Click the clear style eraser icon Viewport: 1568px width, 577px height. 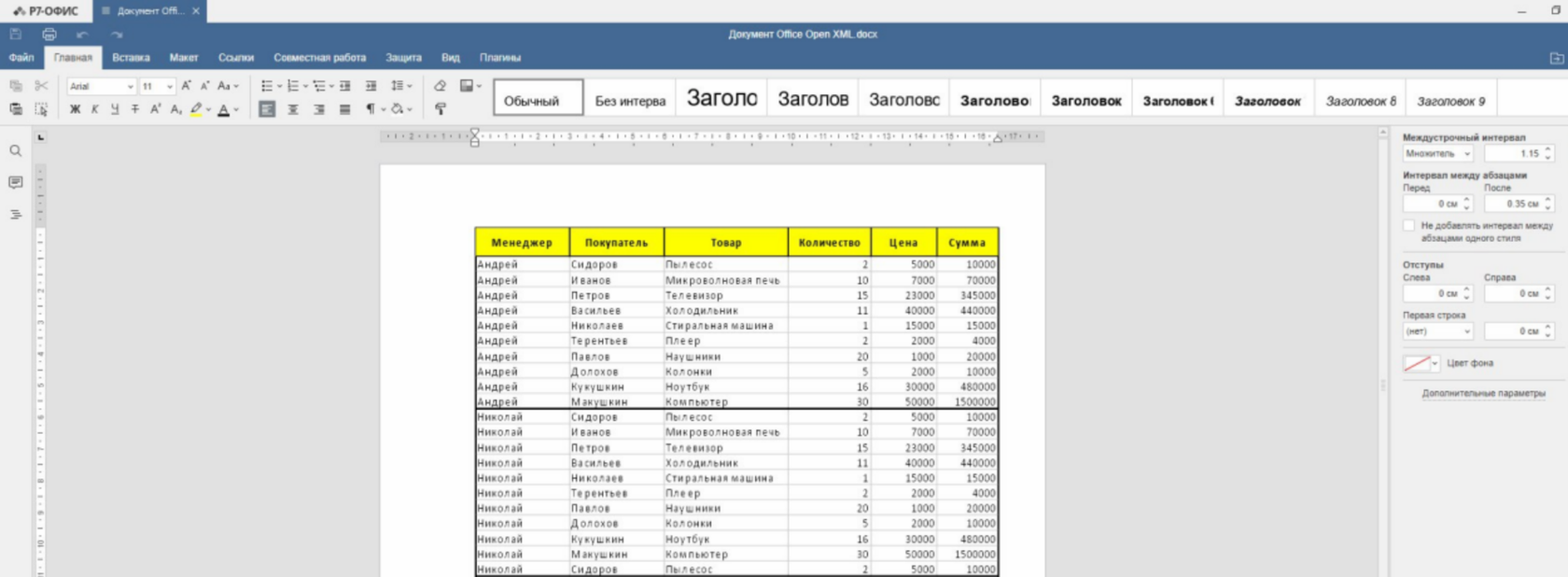point(440,86)
